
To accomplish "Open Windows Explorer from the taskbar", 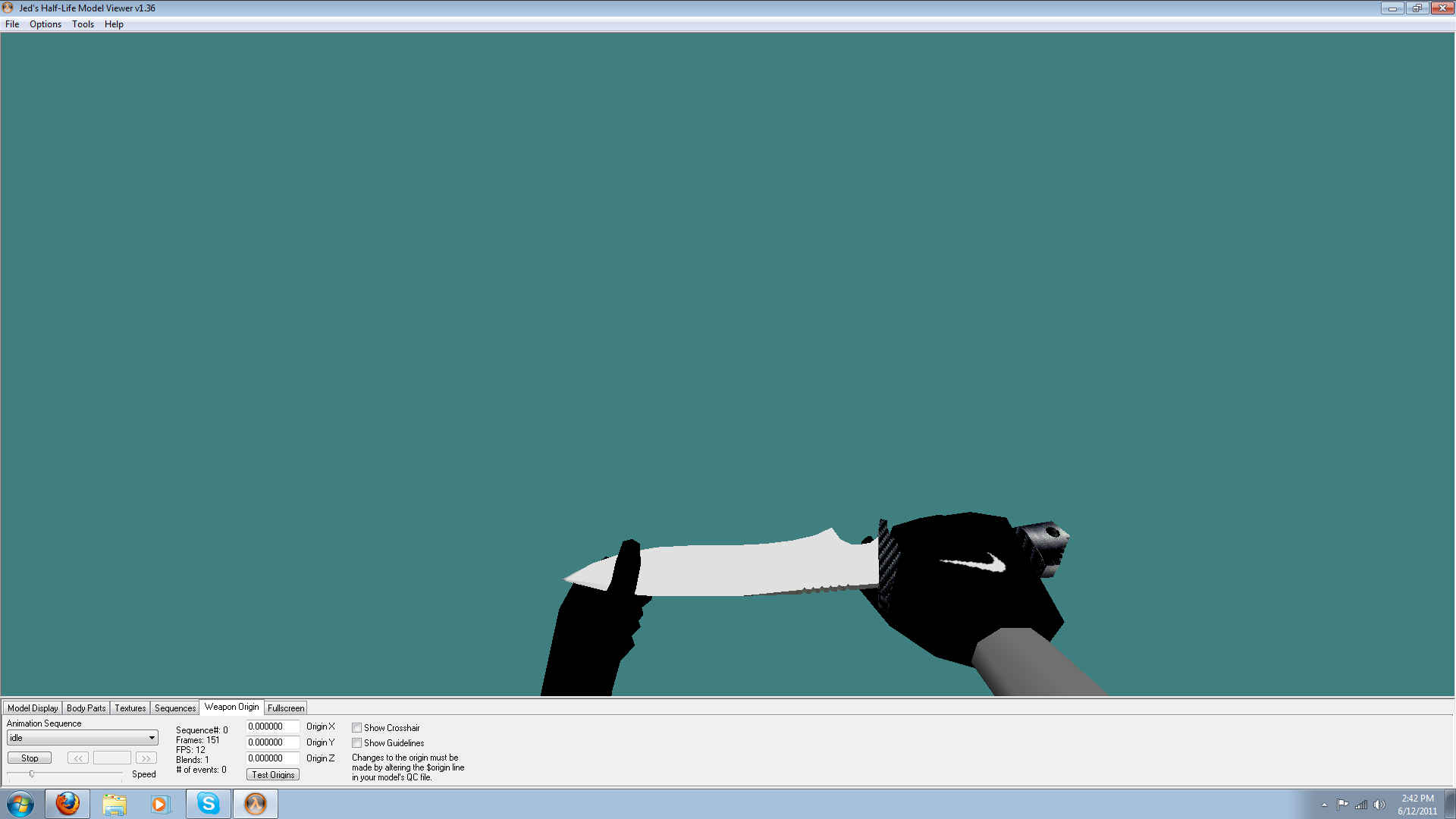I will pos(115,804).
